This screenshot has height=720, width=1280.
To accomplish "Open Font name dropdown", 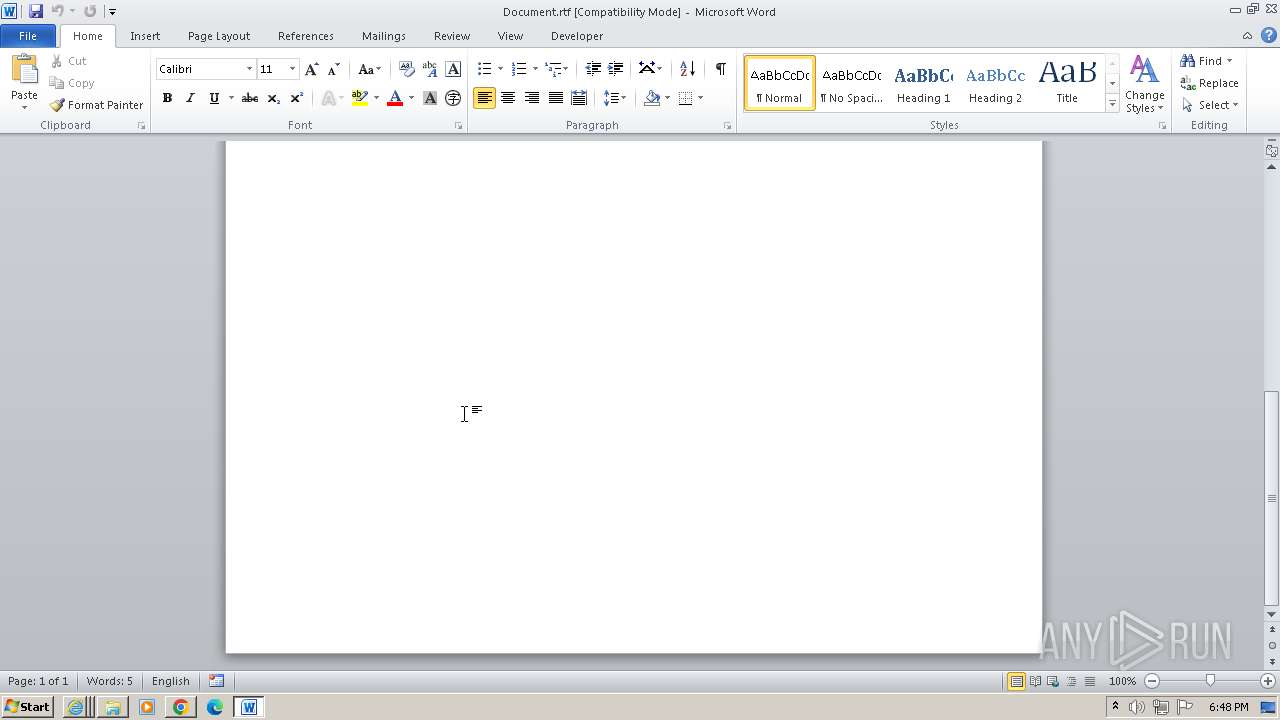I will click(x=249, y=69).
